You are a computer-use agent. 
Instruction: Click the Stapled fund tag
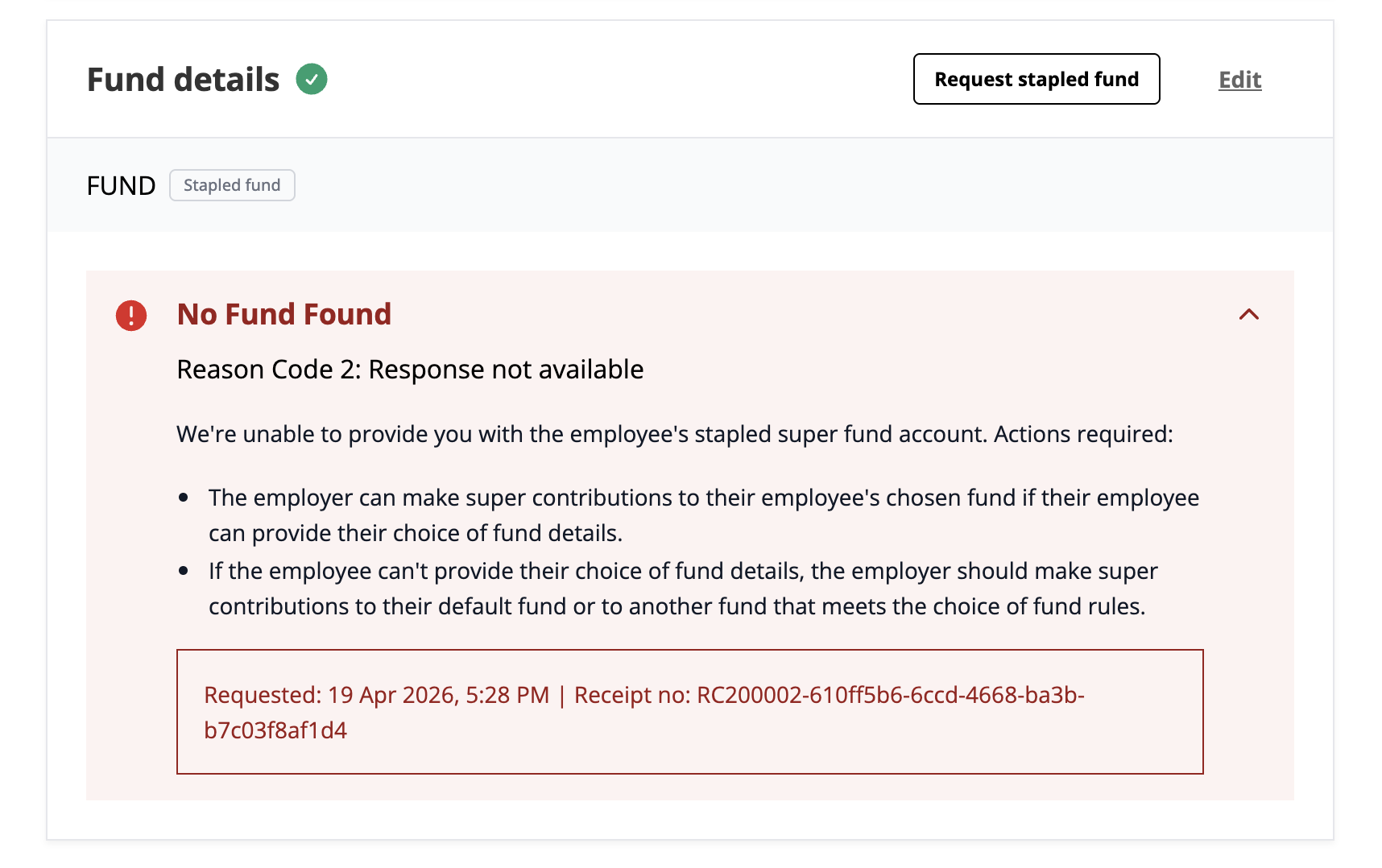pos(232,185)
